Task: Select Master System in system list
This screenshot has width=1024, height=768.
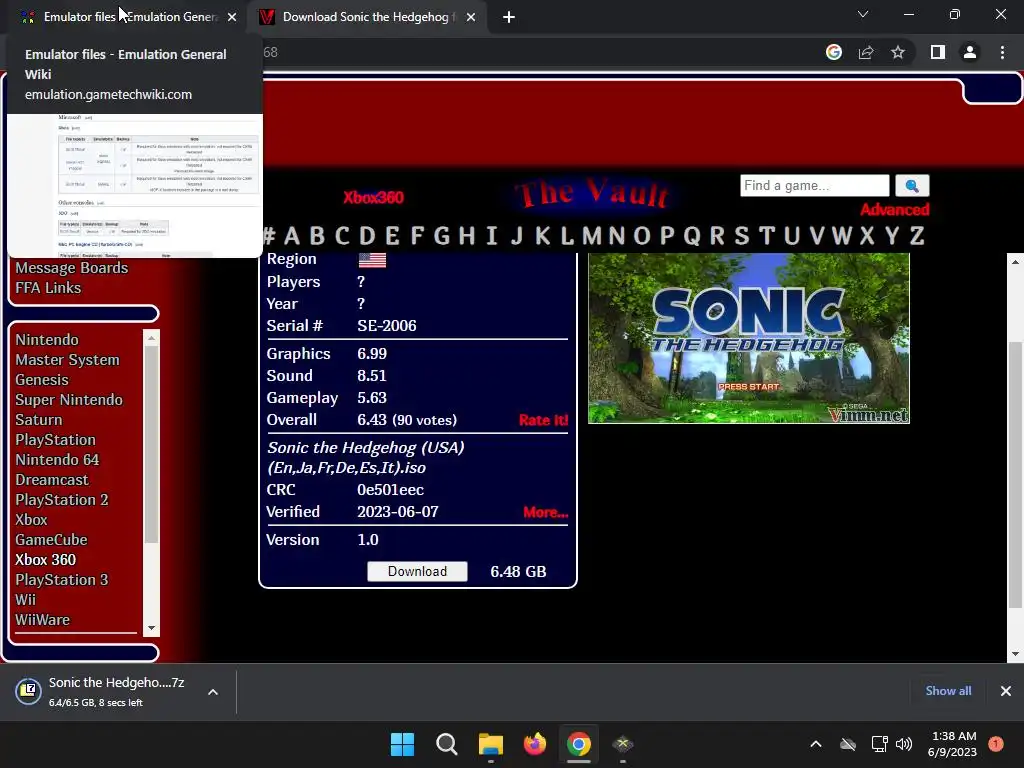Action: click(67, 360)
